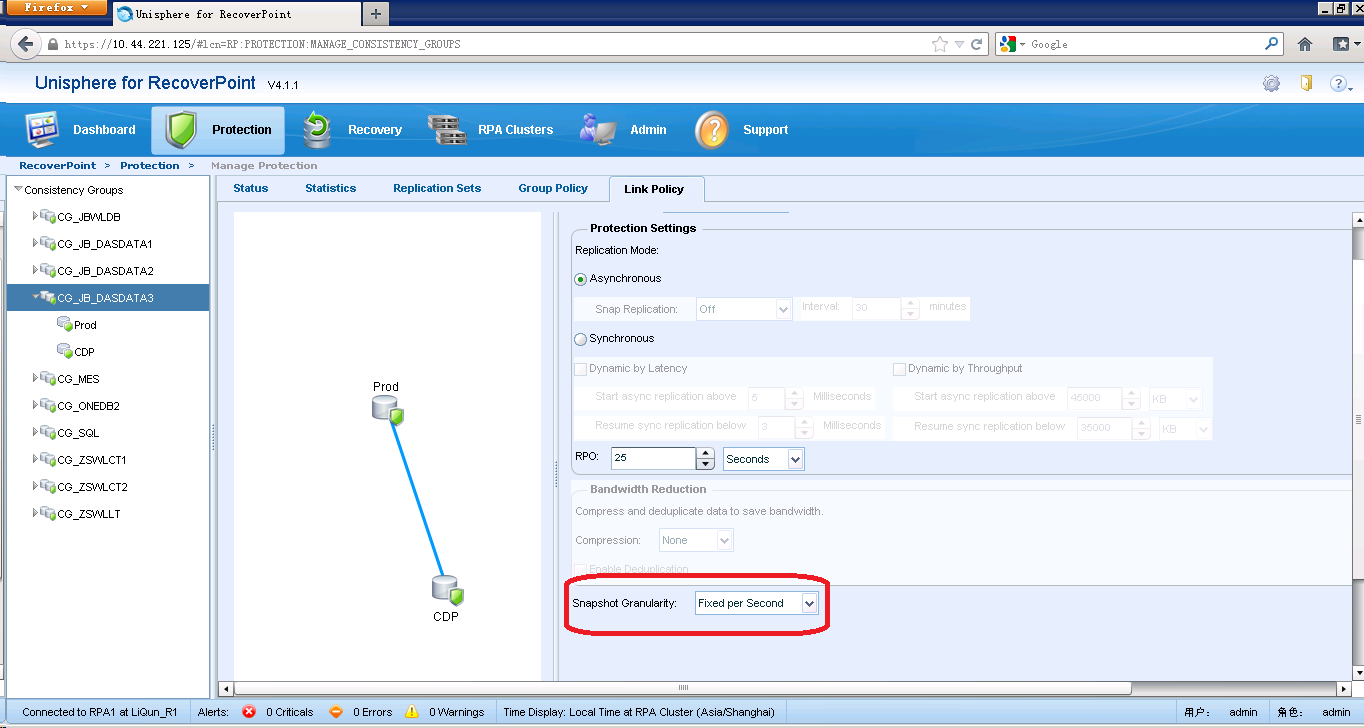Open the Admin user icon
1364x728 pixels.
tap(598, 130)
